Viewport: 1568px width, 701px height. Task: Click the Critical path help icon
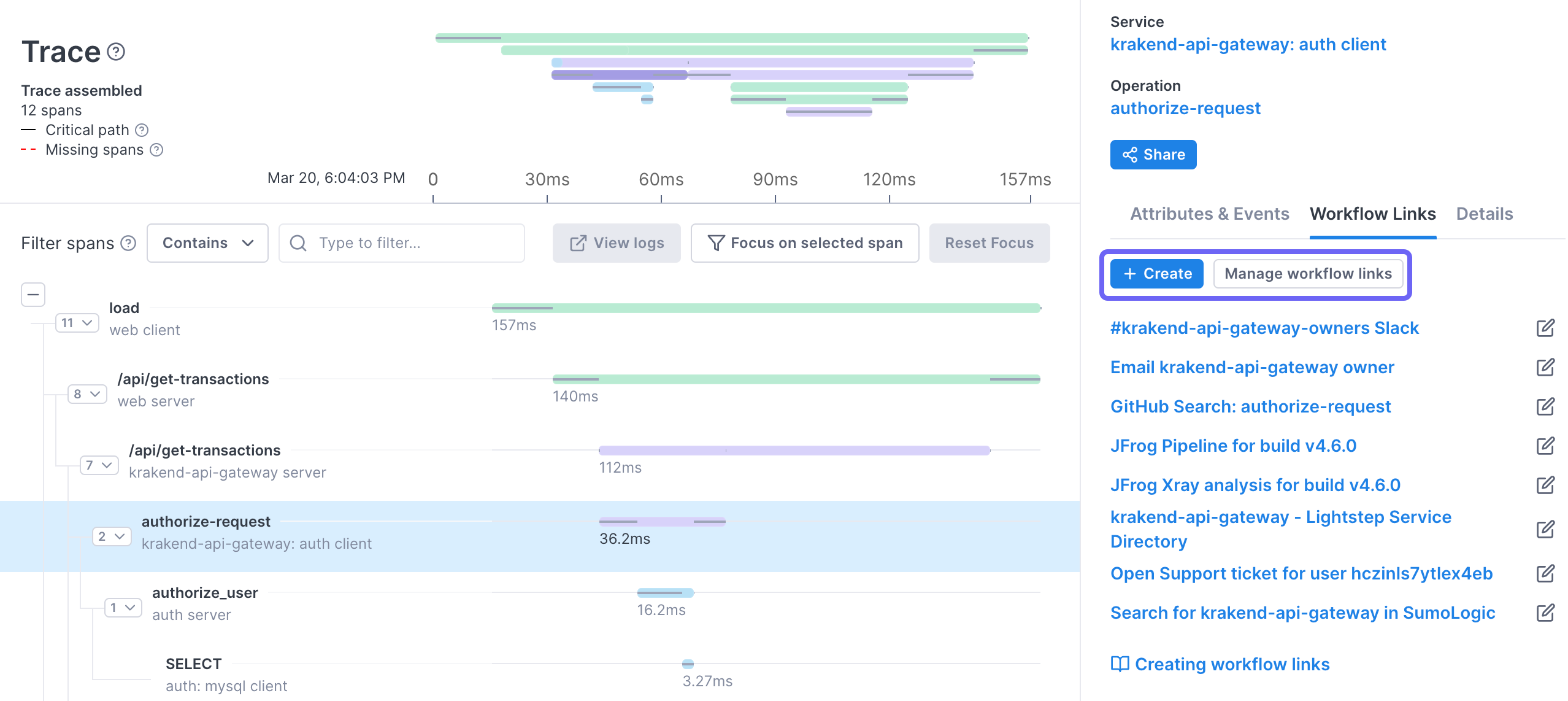[x=142, y=130]
